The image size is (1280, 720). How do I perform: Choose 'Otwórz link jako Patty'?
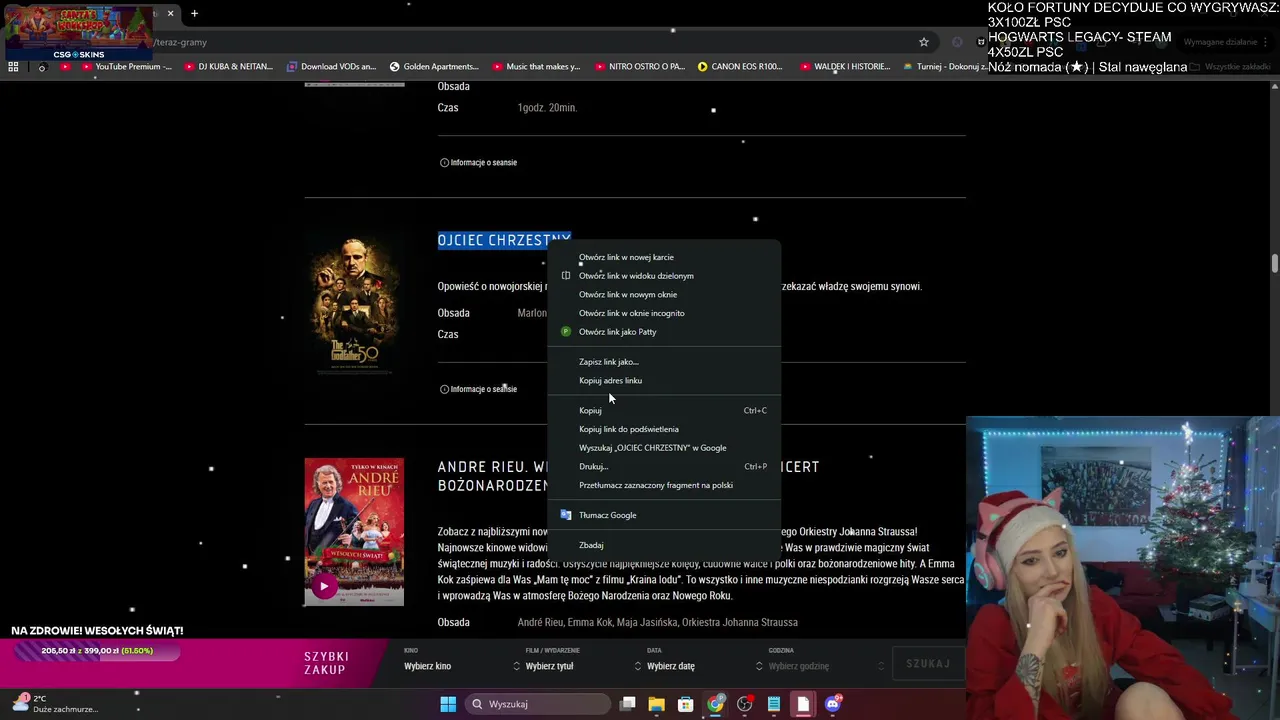[664, 332]
